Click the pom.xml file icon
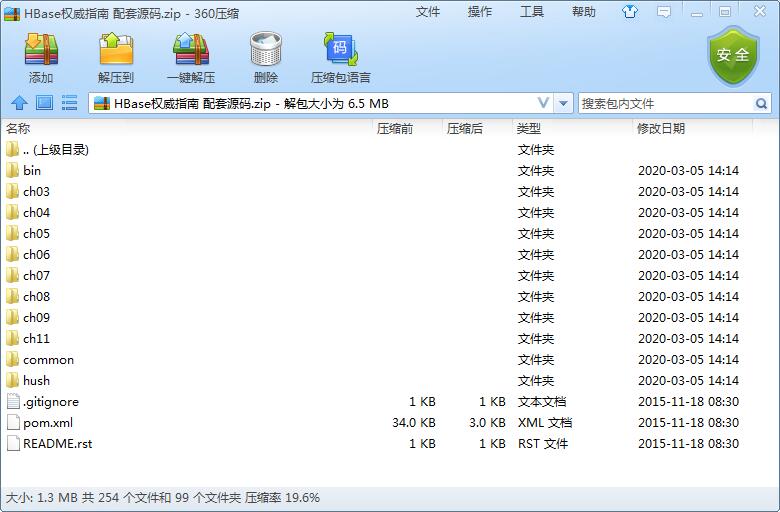The width and height of the screenshot is (780, 512). click(x=13, y=422)
